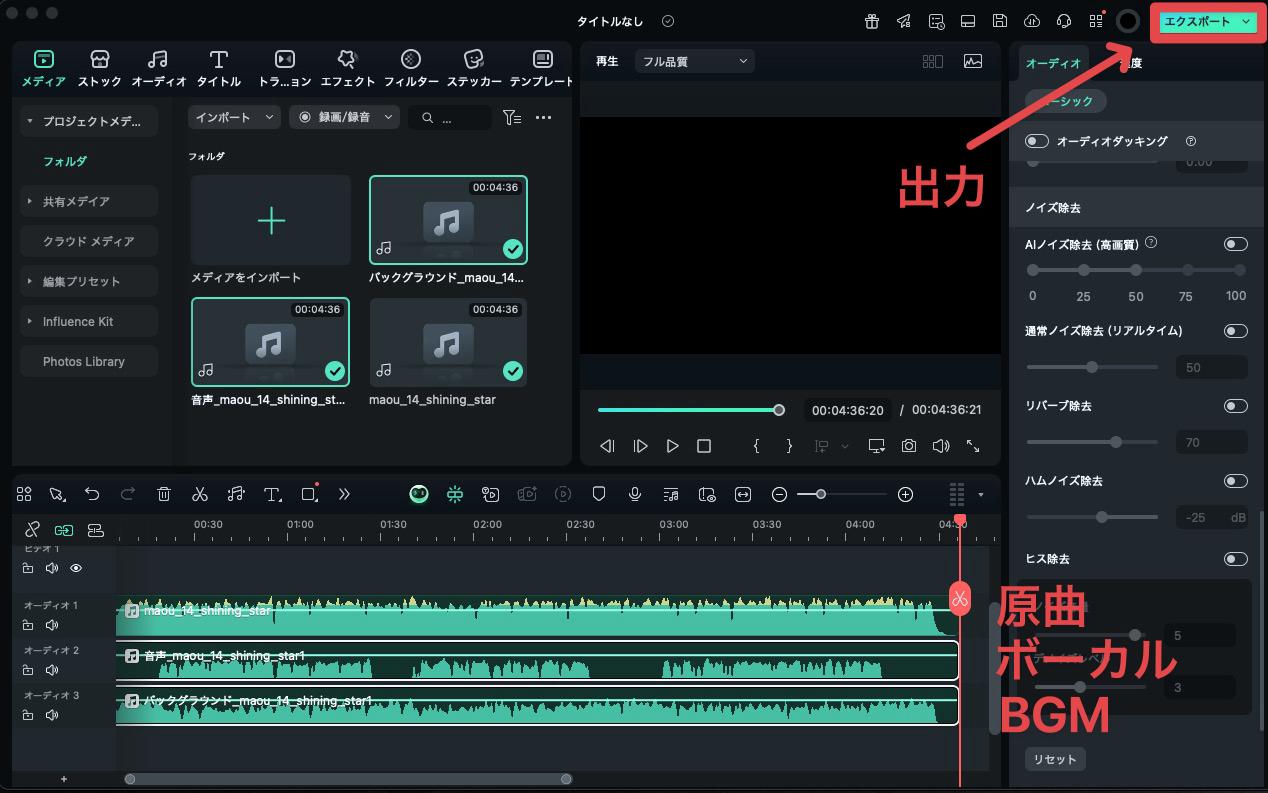Open the Effects panel icon
Screen dimensions: 1268x793
(x=347, y=67)
